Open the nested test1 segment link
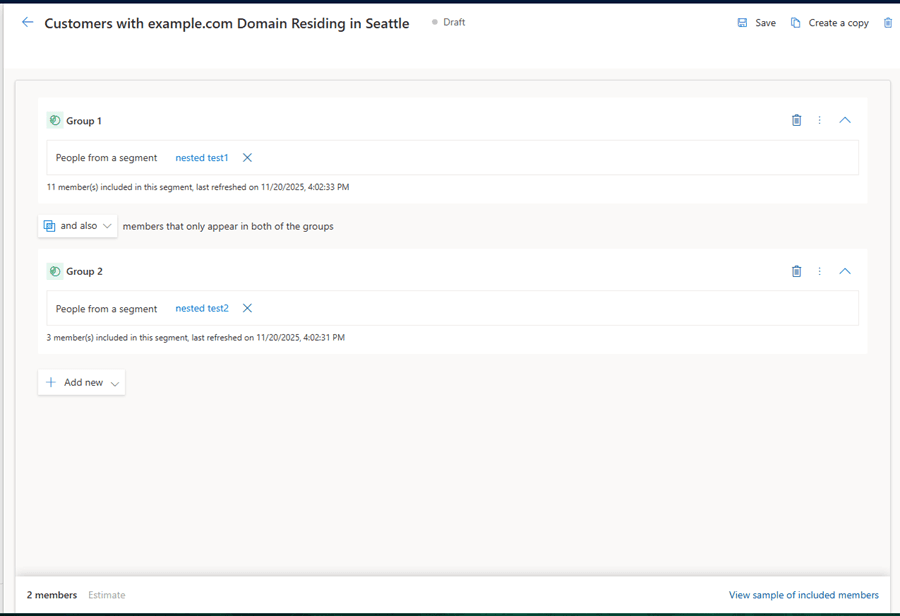This screenshot has height=616, width=900. click(x=202, y=158)
